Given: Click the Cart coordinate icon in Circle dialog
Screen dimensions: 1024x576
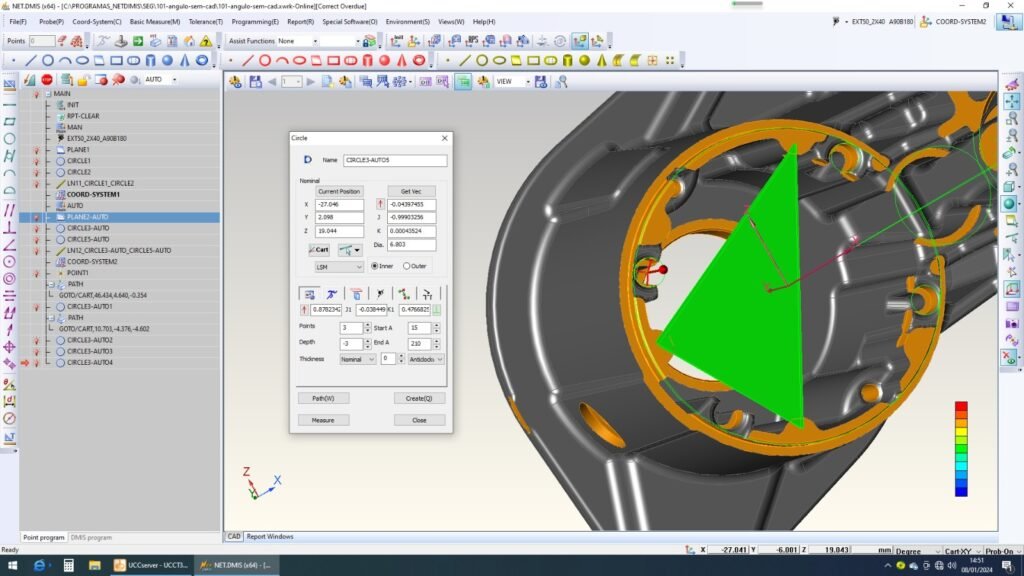Looking at the screenshot, I should pyautogui.click(x=318, y=250).
